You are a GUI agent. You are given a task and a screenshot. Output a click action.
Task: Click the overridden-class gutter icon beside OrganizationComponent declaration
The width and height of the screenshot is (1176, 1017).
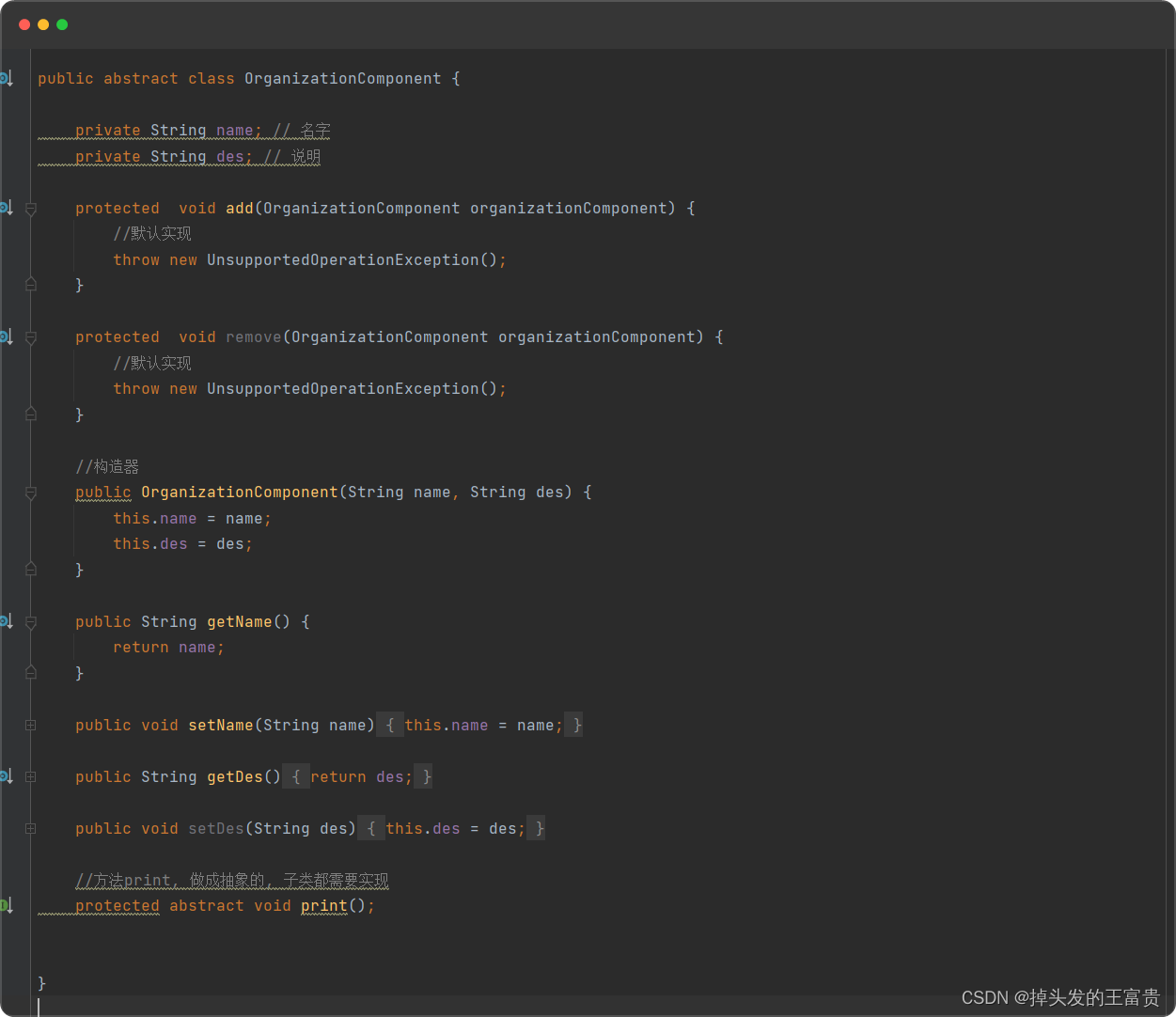click(x=7, y=78)
